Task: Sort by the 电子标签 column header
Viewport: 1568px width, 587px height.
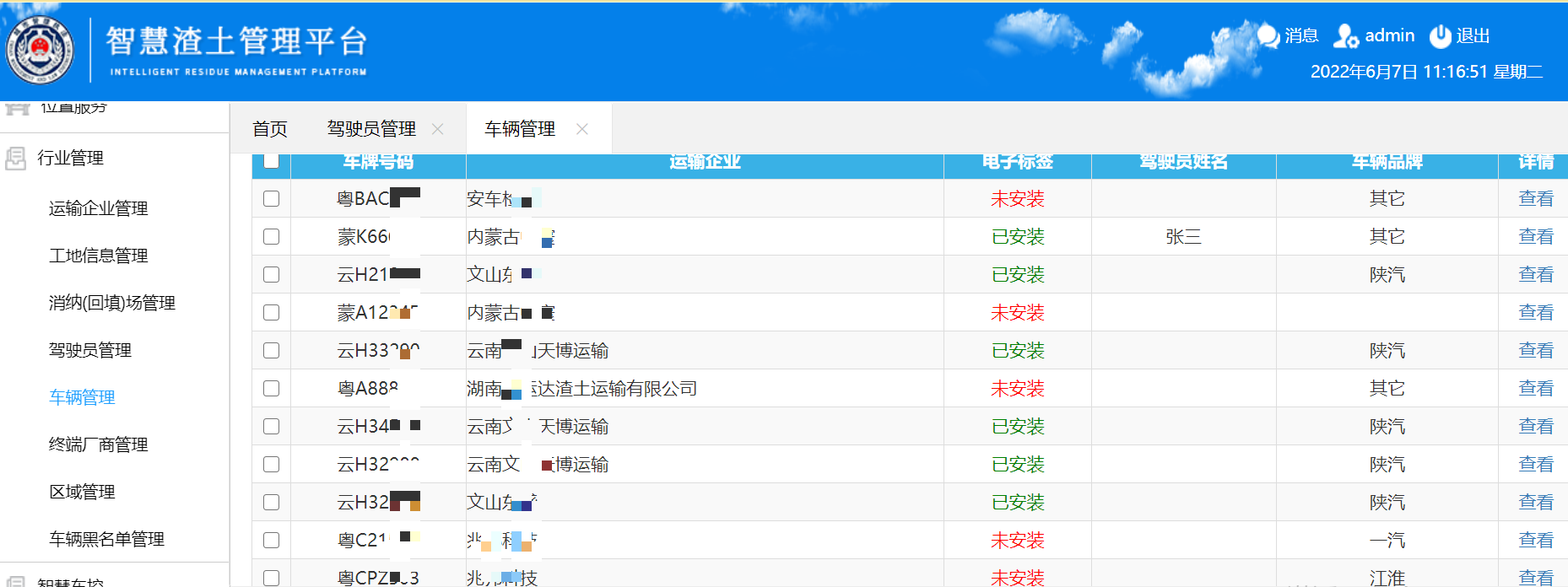Action: point(1017,162)
